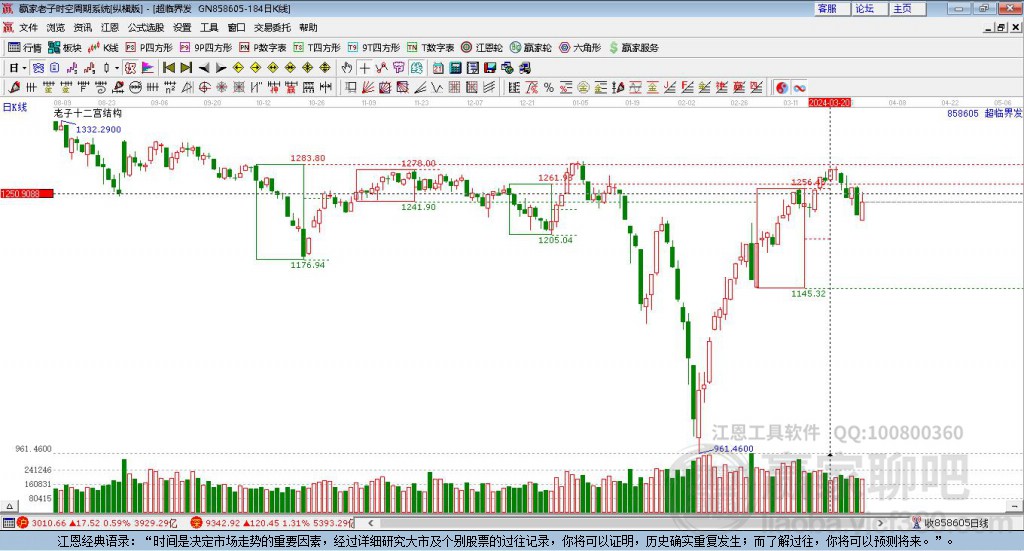
Task: Click the 1283.80 price annotation
Action: pyautogui.click(x=308, y=158)
